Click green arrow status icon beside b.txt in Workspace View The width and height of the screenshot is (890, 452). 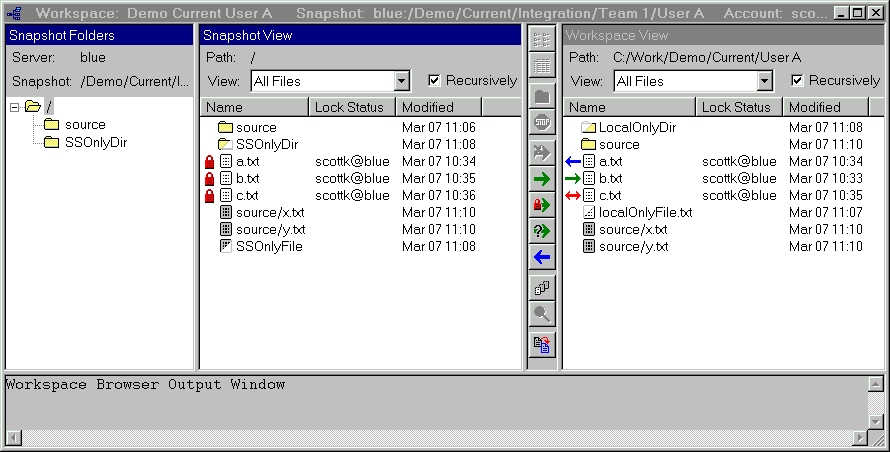pyautogui.click(x=573, y=179)
